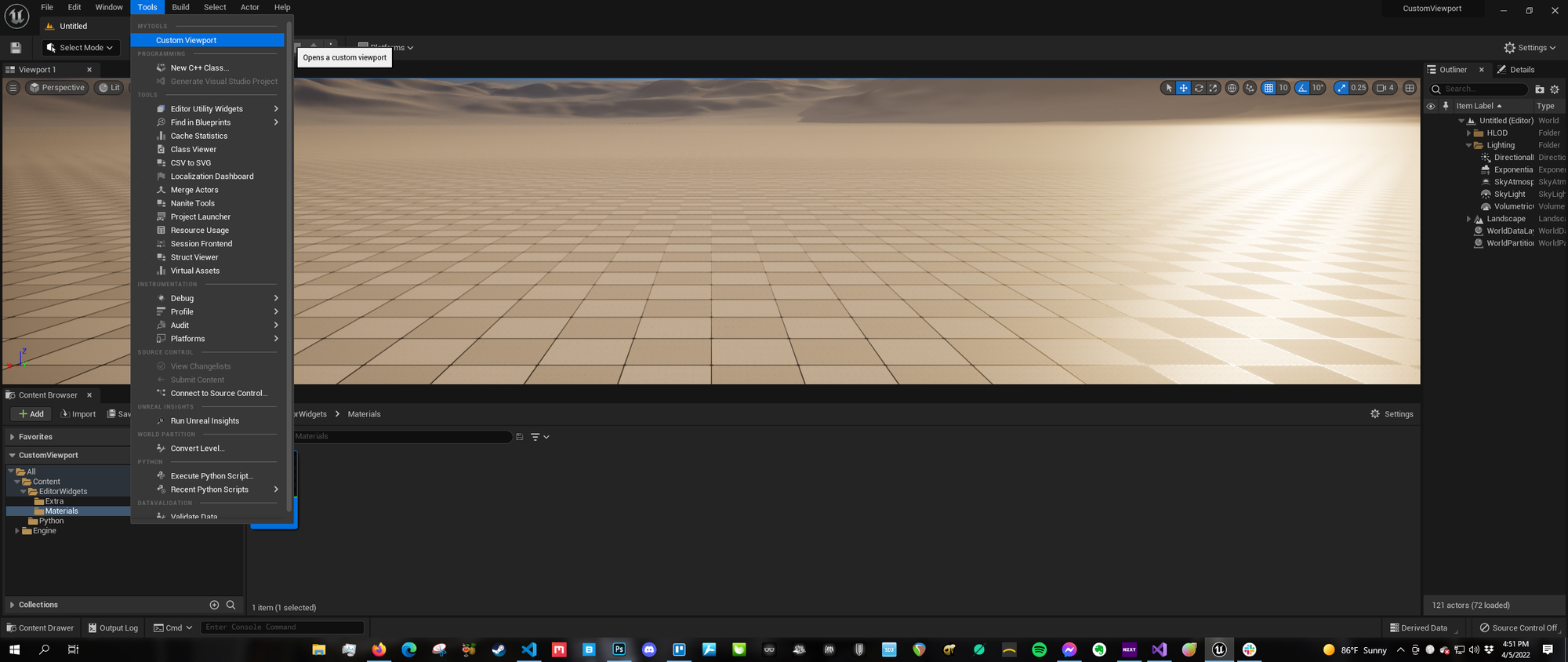Open the camera speed 4 setting
Screen dimensions: 1568x662
[x=1385, y=88]
